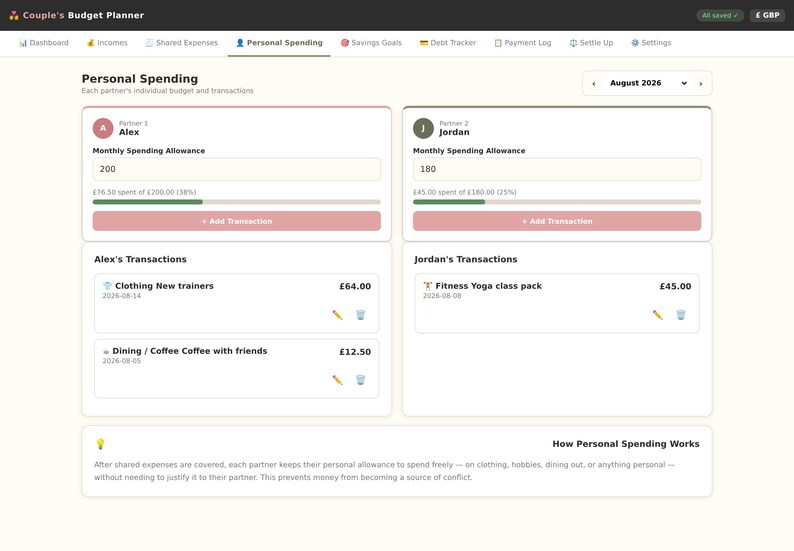Edit the Clothing New trainers transaction
The height and width of the screenshot is (551, 794).
337,315
